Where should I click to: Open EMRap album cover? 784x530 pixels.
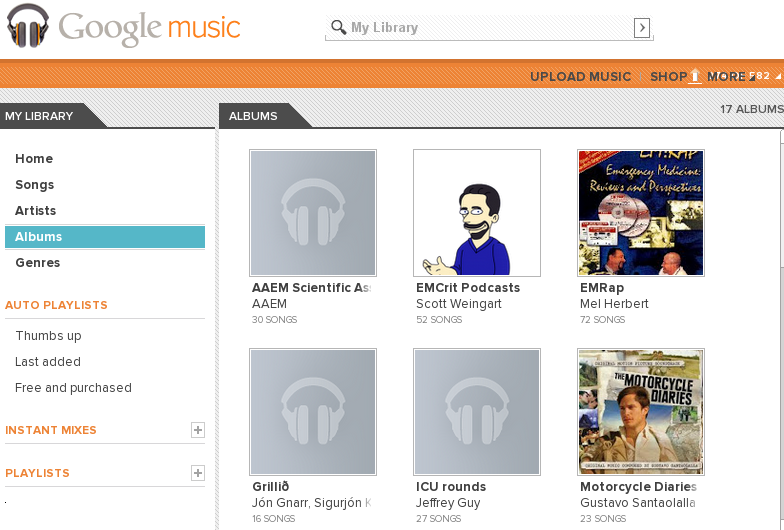pos(641,213)
